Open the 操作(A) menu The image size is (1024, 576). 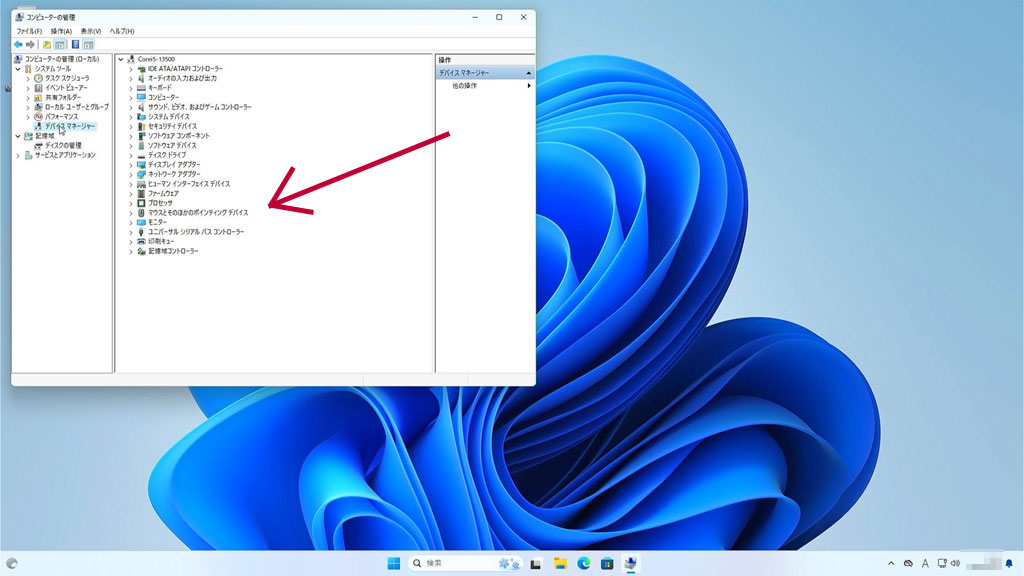(x=62, y=31)
